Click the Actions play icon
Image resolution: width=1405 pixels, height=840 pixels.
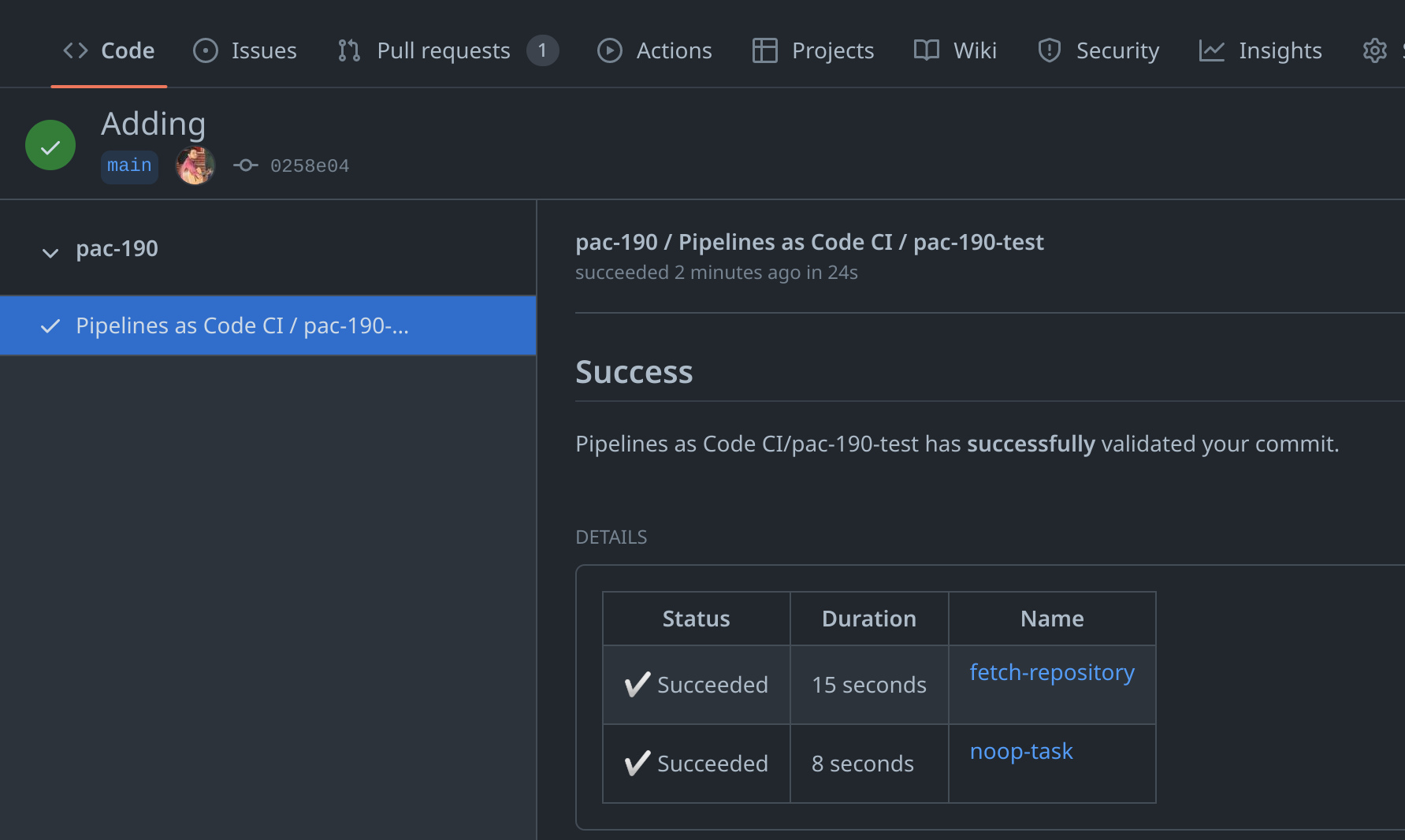tap(609, 50)
